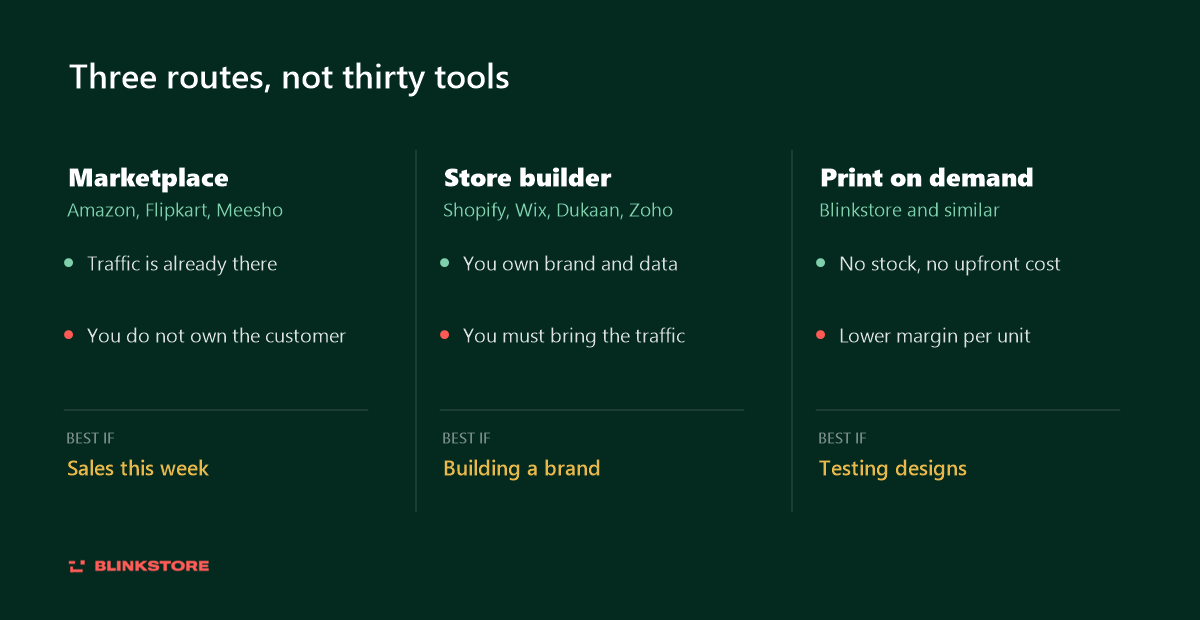This screenshot has width=1200, height=620.
Task: Click 'Shopify, Wix, Dukaan, Zoho' subtitle
Action: click(558, 211)
